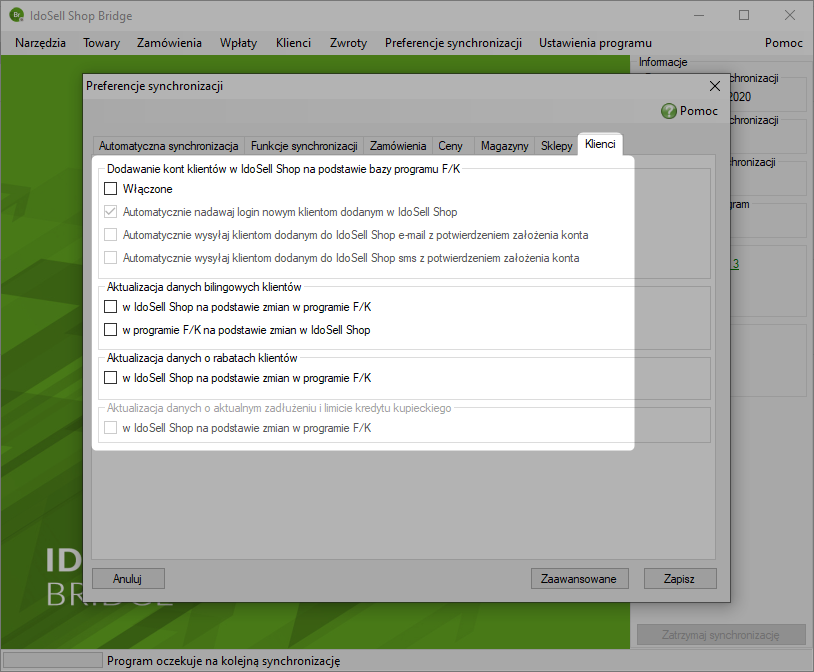814x672 pixels.
Task: Select the Magazyny tab
Action: click(505, 146)
